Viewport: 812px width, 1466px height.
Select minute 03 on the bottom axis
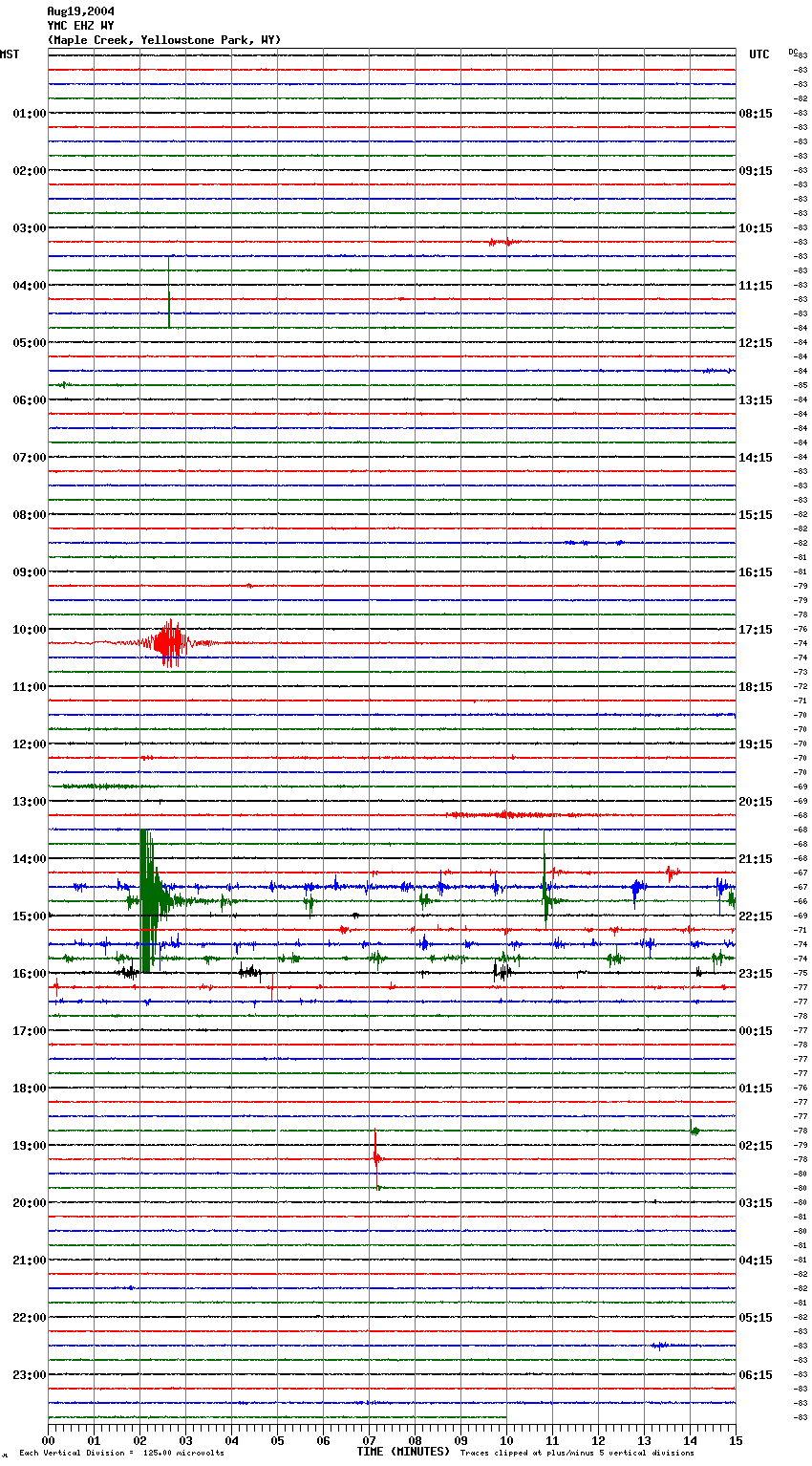pyautogui.click(x=185, y=1441)
